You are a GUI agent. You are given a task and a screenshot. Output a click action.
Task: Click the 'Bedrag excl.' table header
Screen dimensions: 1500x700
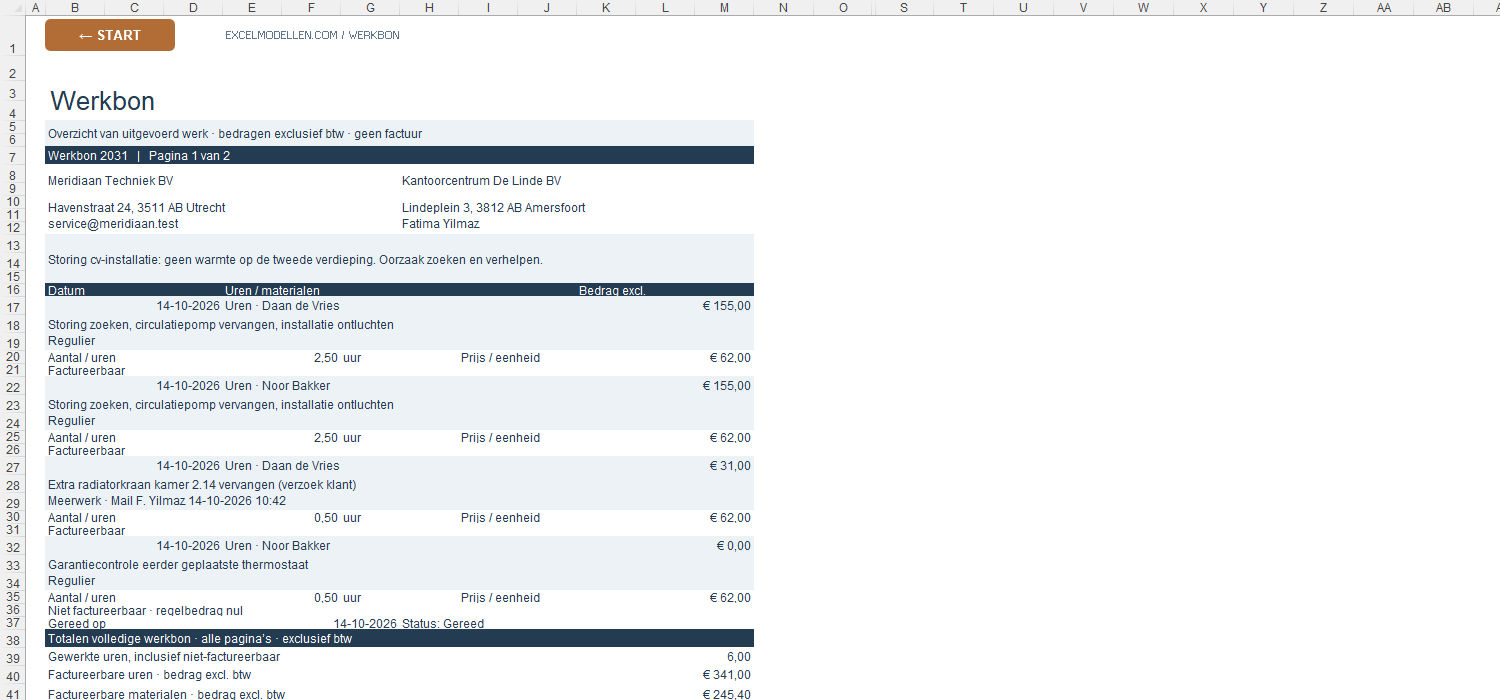coord(612,291)
